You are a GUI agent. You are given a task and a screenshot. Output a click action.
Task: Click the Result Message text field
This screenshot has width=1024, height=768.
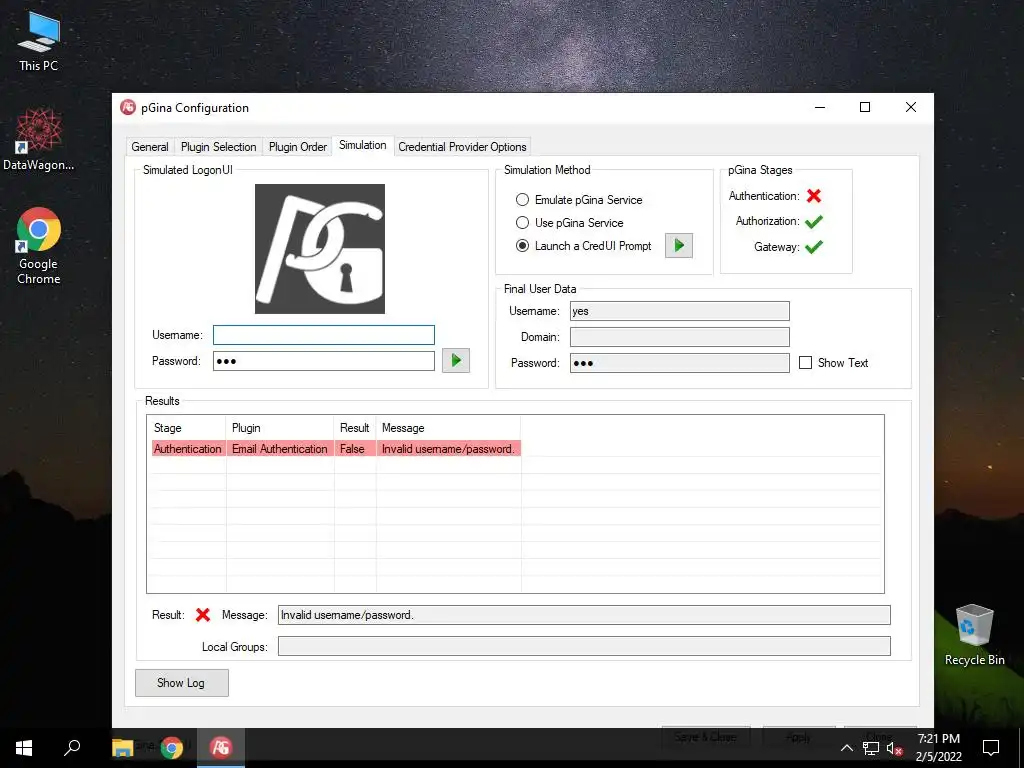click(x=584, y=615)
